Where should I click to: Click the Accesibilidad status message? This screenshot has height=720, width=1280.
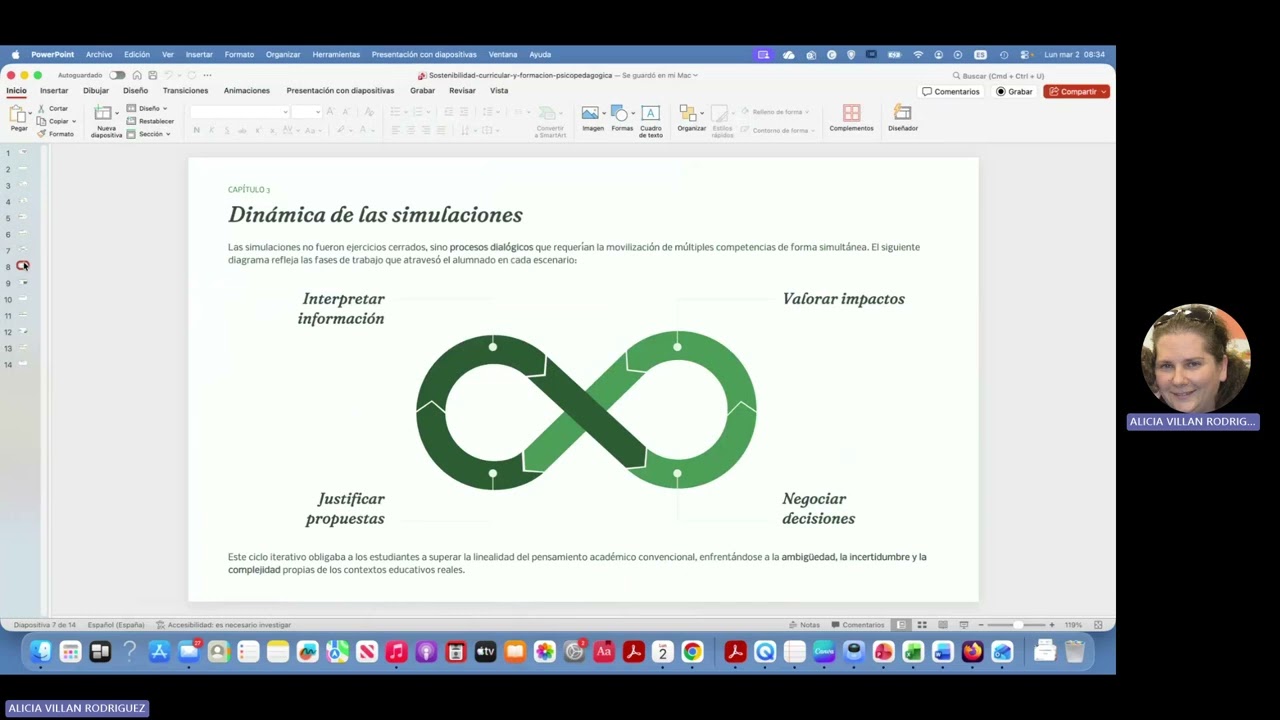click(x=223, y=625)
